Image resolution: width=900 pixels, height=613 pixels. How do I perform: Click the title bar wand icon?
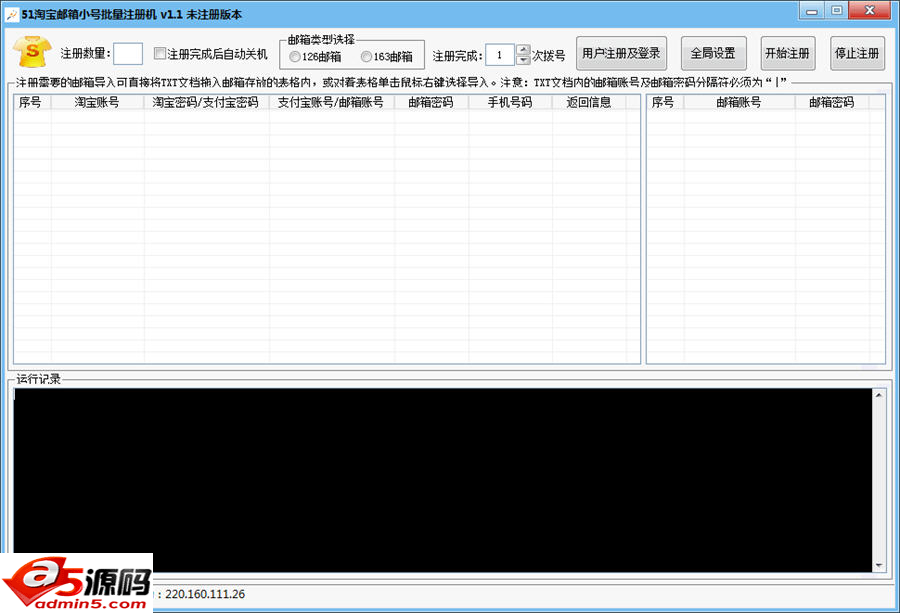click(11, 14)
